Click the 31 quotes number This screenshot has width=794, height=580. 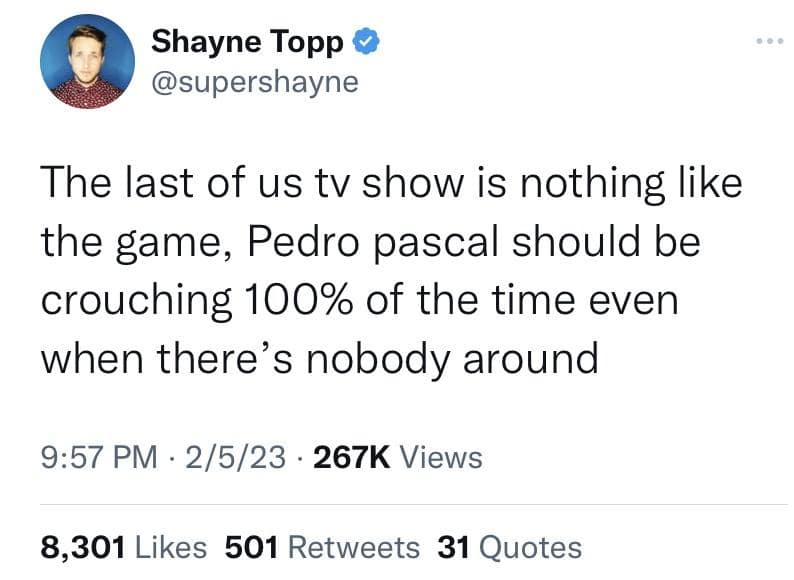pos(454,547)
